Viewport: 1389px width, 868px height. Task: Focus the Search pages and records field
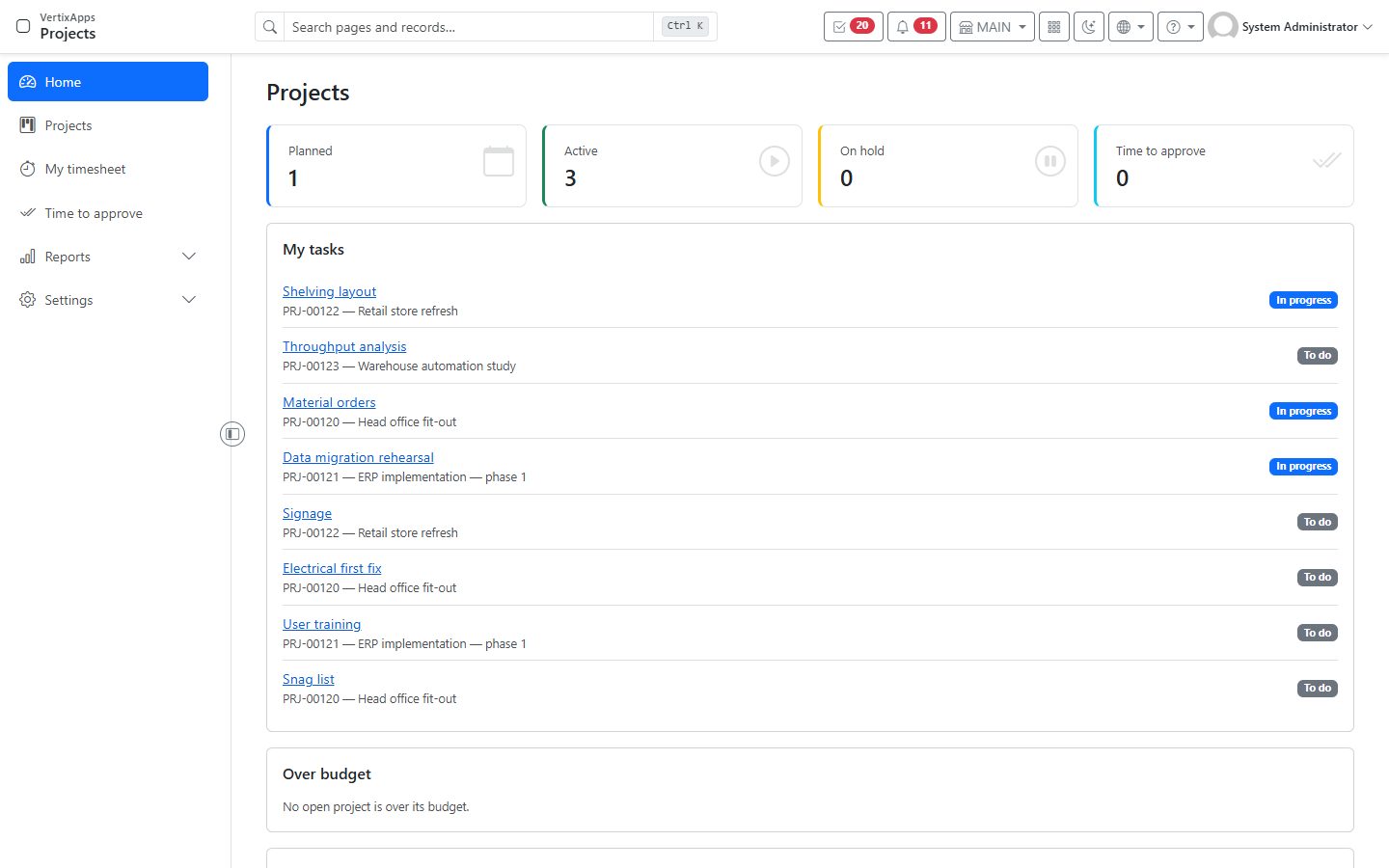(469, 27)
